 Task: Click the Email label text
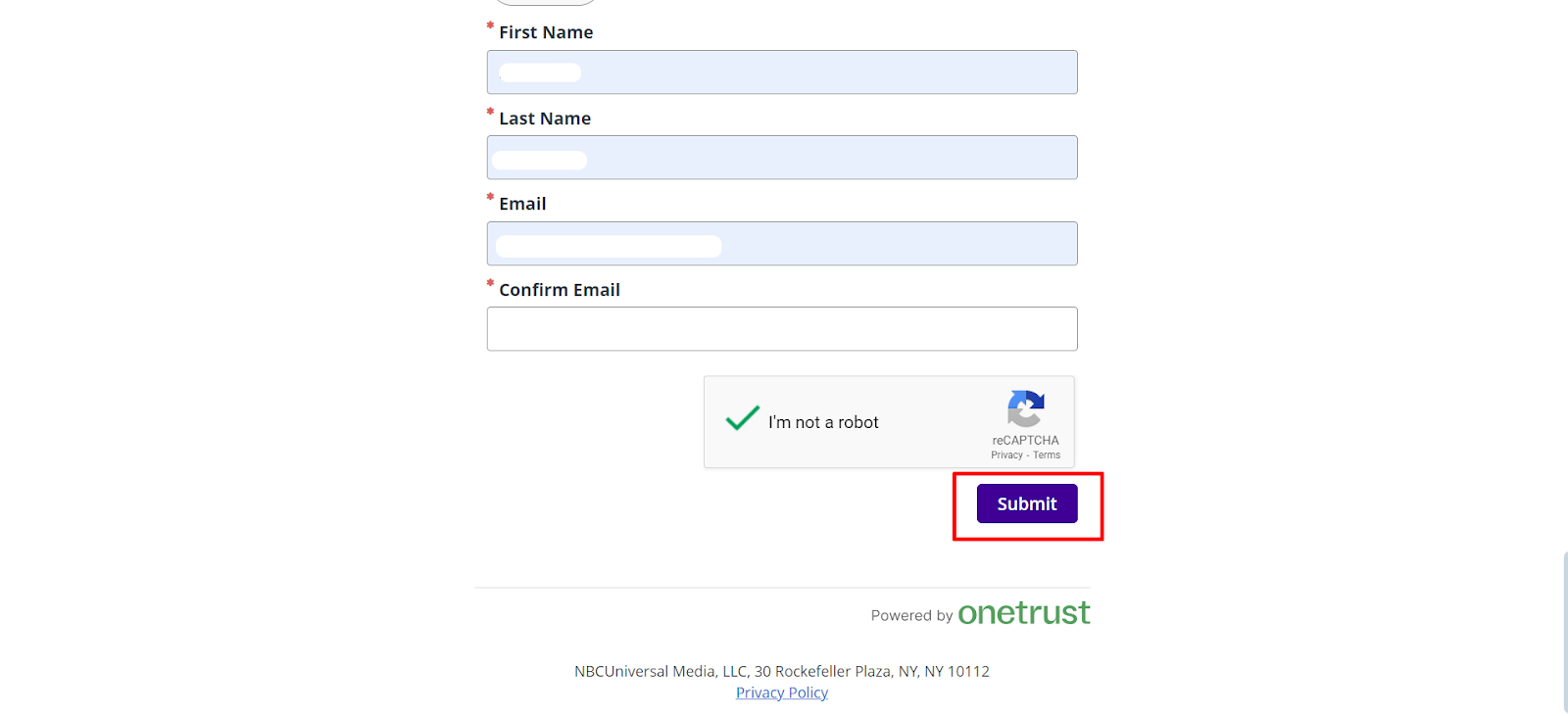pos(522,204)
